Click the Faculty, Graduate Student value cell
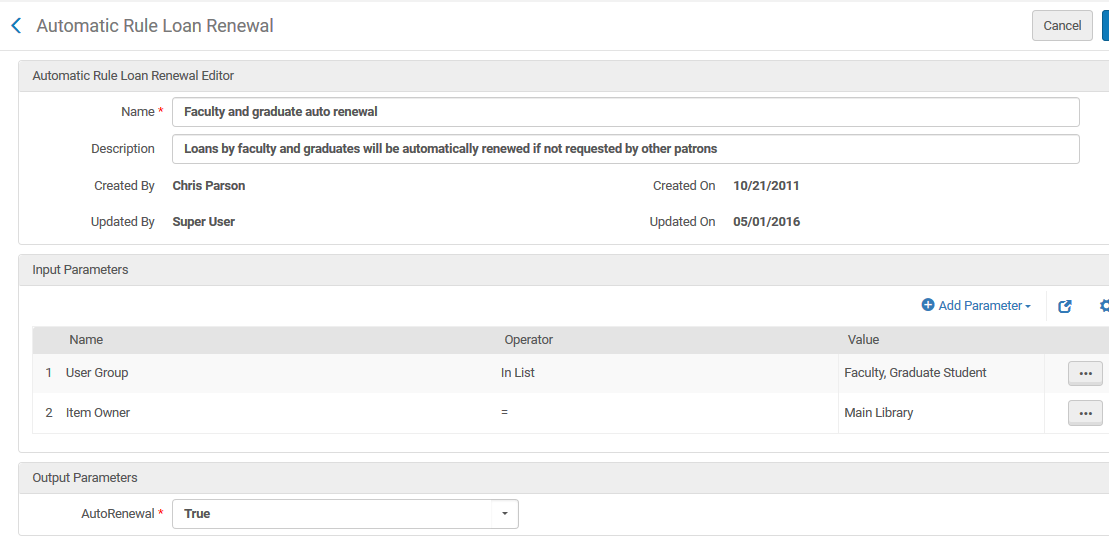The width and height of the screenshot is (1109, 542). click(915, 373)
